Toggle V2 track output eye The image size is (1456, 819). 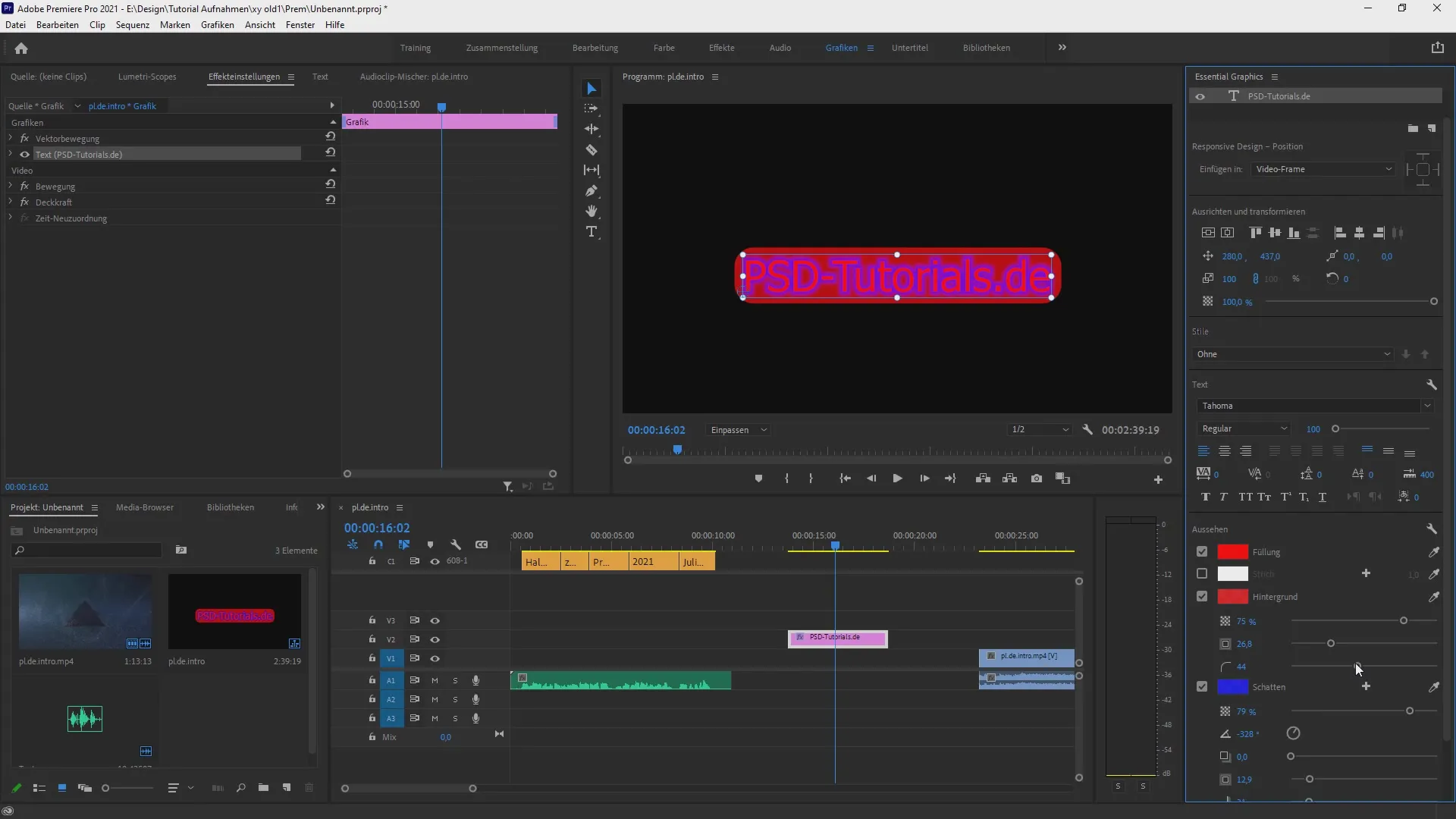click(435, 639)
